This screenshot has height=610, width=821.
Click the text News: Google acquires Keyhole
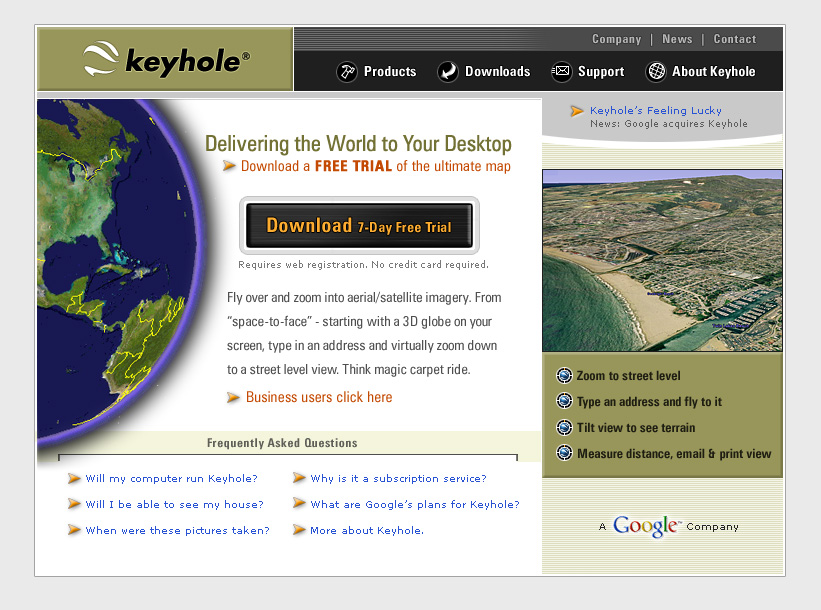pos(669,124)
